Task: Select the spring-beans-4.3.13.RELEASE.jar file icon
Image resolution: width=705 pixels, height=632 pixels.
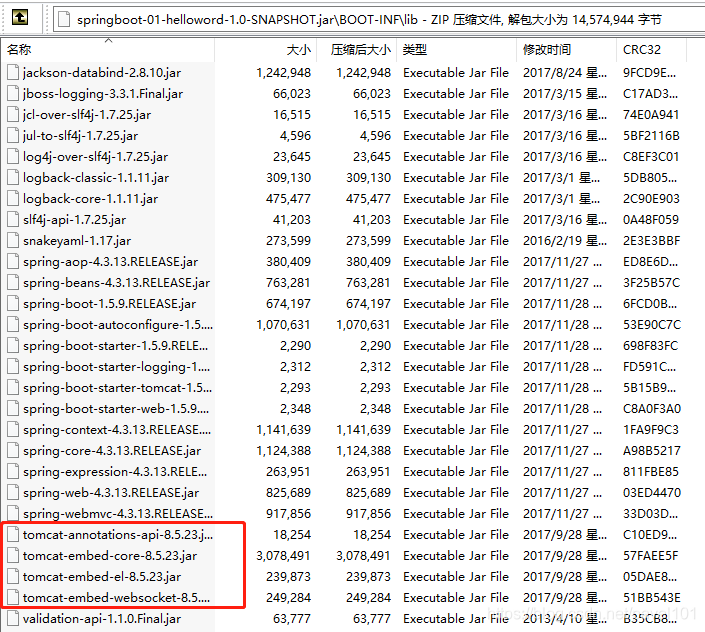Action: click(13, 283)
